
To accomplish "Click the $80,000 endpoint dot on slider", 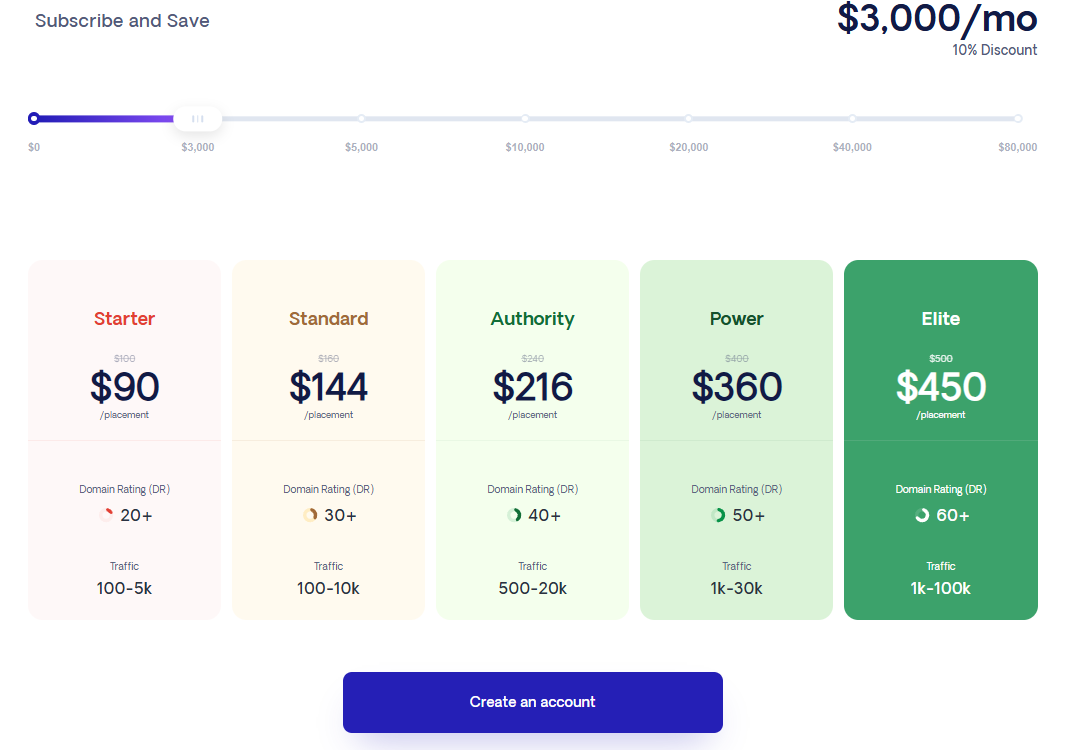I will coord(1017,118).
